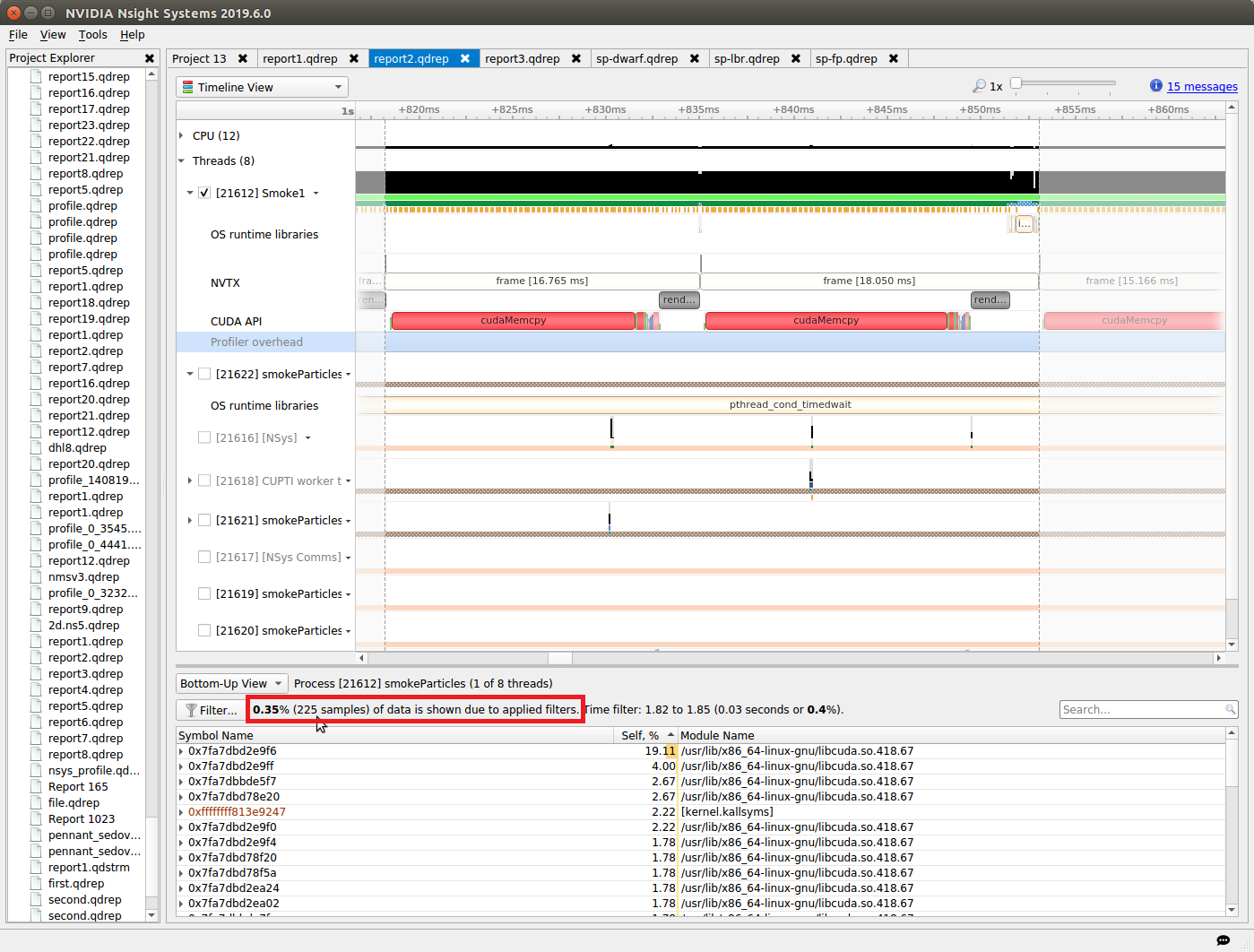Click the Self, % column header to sort
1254x952 pixels.
(x=640, y=735)
